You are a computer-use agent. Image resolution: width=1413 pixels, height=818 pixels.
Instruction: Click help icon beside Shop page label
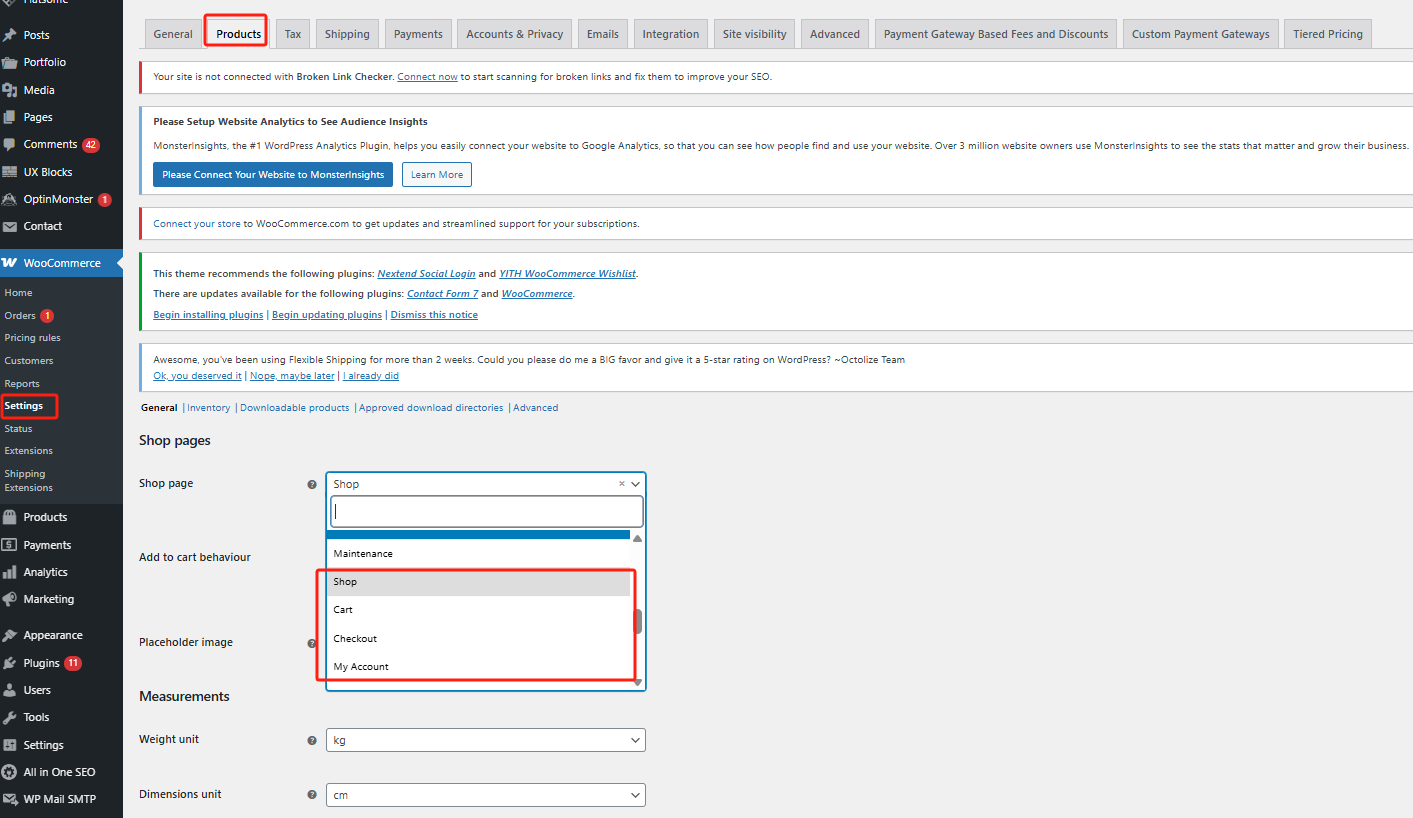pyautogui.click(x=311, y=484)
